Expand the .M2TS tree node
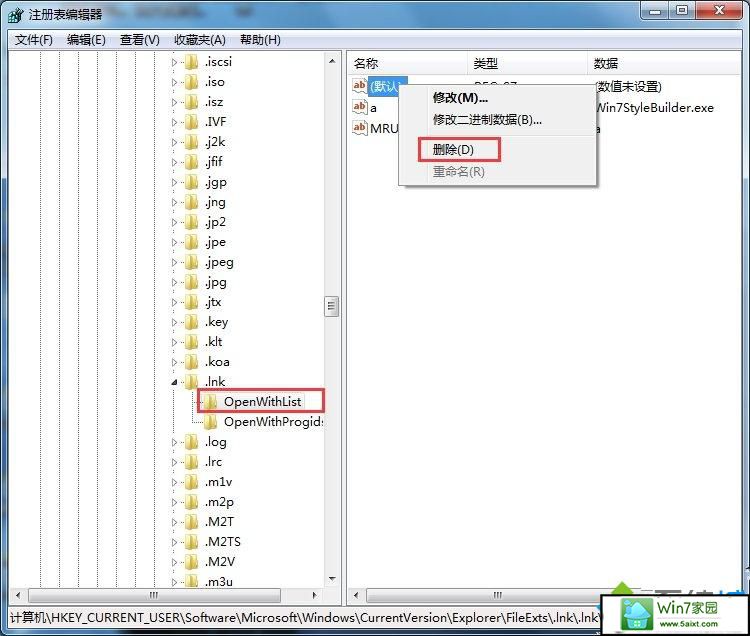 [x=175, y=542]
